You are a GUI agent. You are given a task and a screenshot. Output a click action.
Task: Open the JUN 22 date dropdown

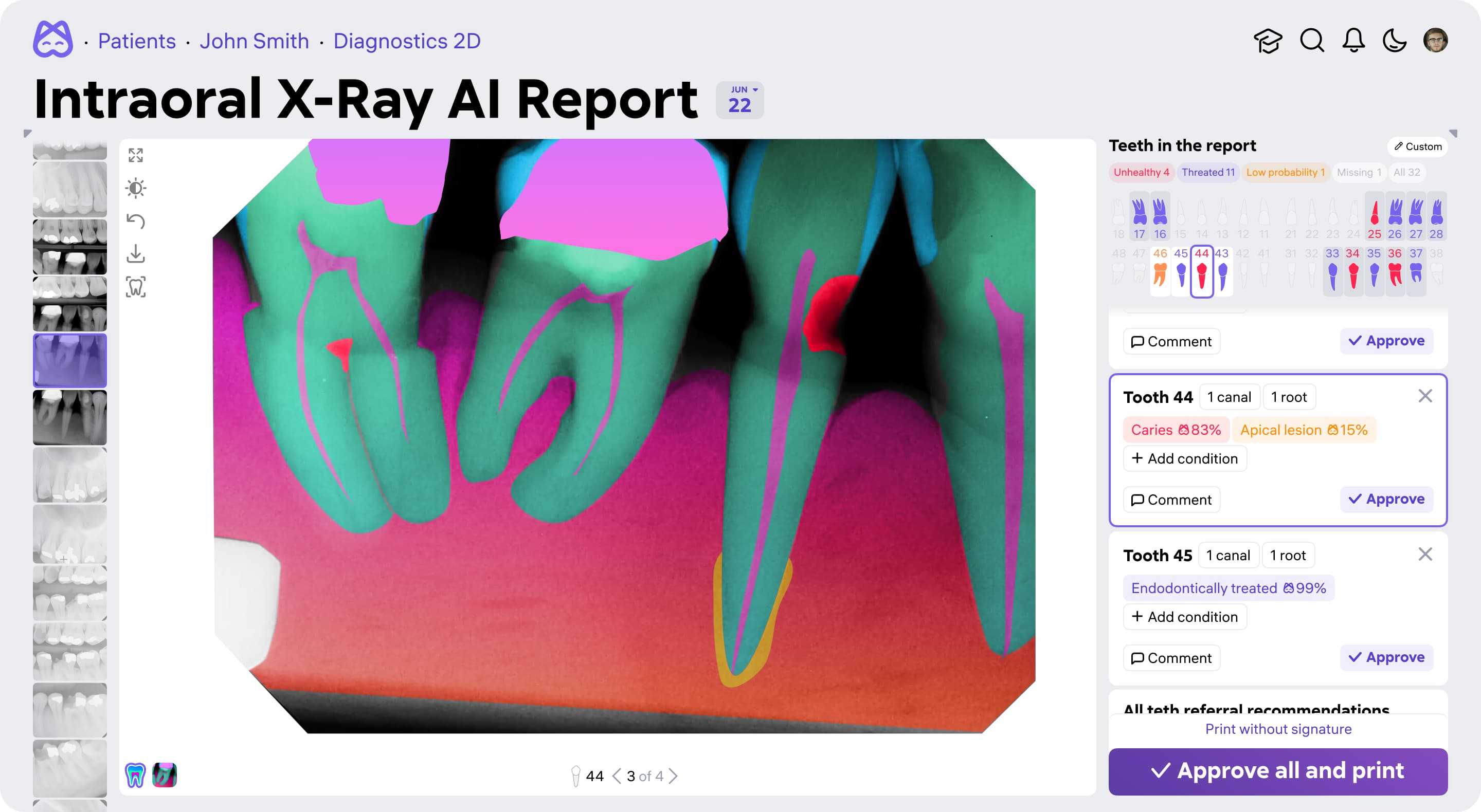click(739, 100)
